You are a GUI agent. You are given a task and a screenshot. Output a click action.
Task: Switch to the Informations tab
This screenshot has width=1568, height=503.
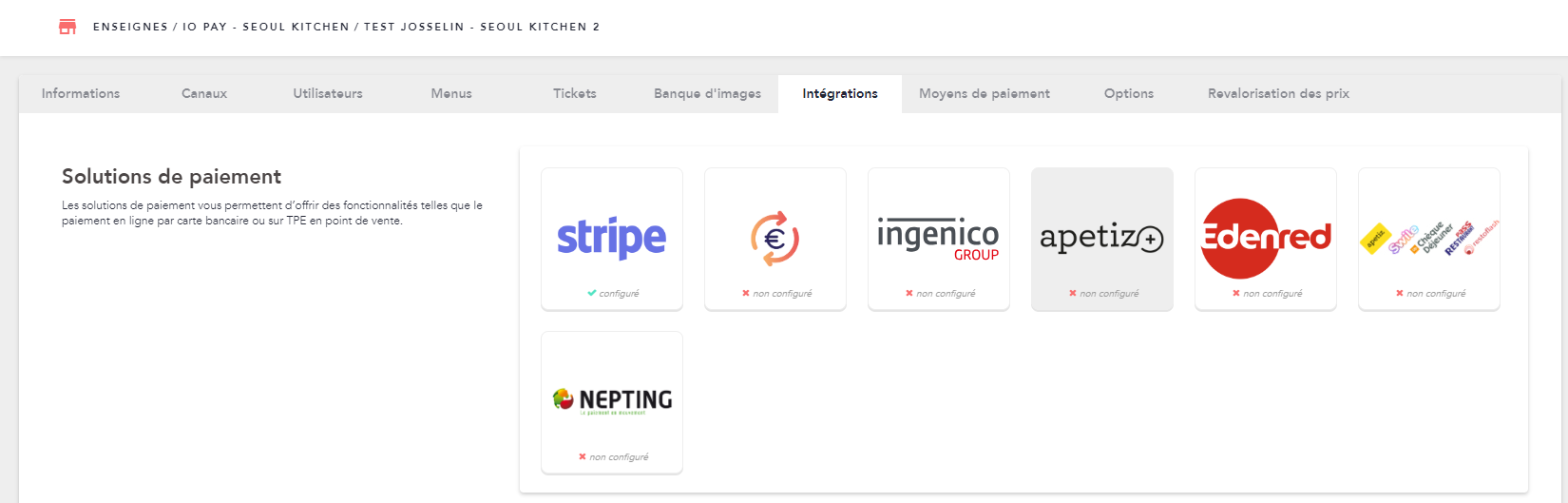(x=81, y=93)
